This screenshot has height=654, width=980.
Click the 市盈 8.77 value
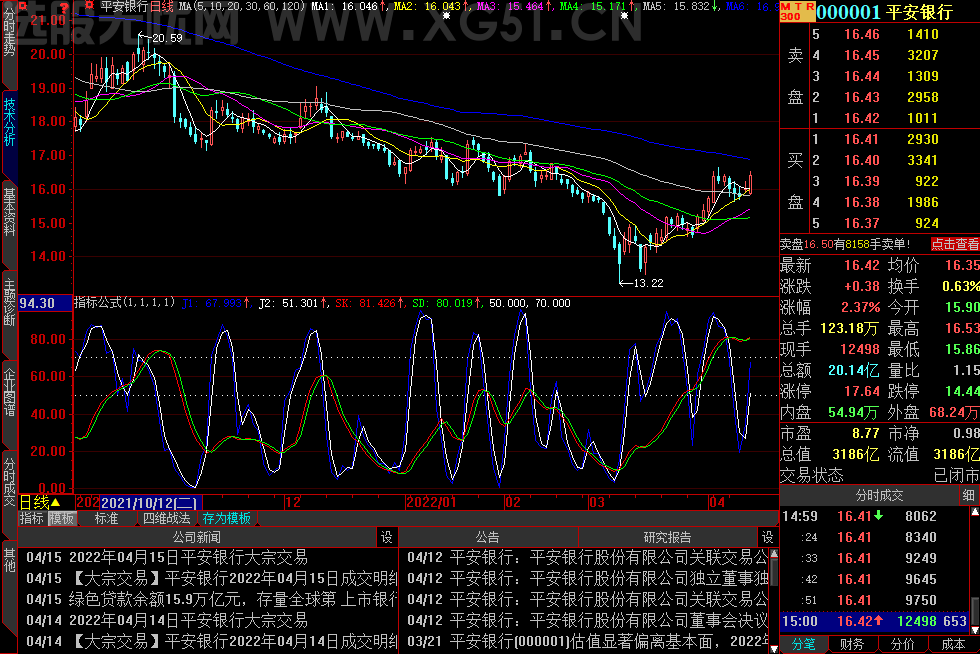click(x=866, y=433)
